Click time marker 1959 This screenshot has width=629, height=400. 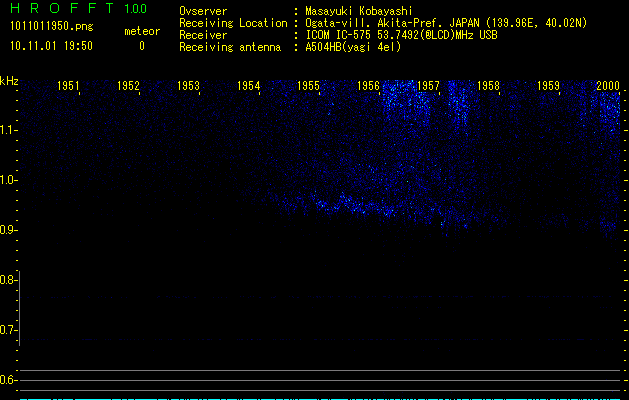(x=548, y=85)
